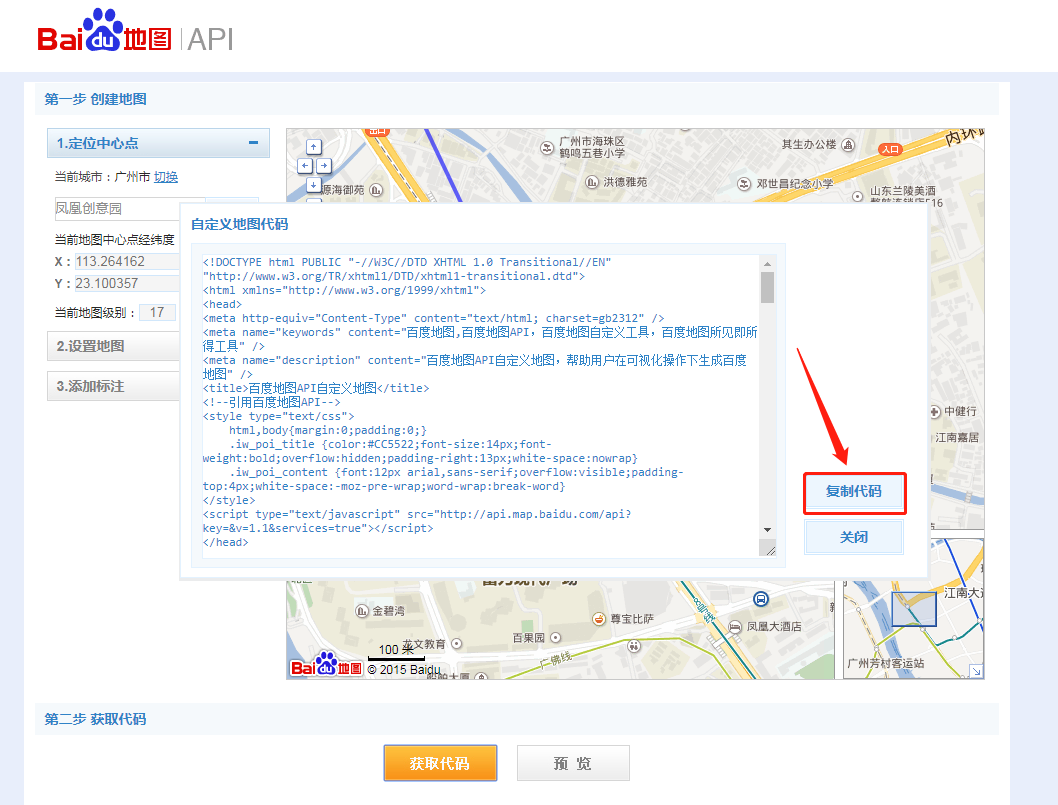Click the bus station icon on map
This screenshot has width=1058, height=805.
[x=761, y=599]
